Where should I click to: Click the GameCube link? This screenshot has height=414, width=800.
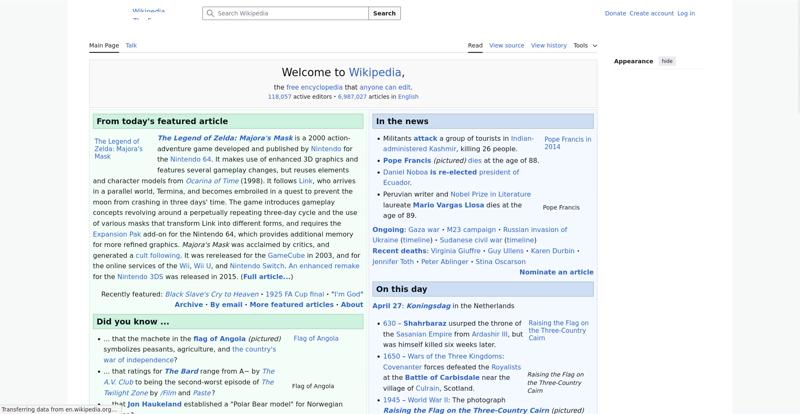click(x=286, y=255)
